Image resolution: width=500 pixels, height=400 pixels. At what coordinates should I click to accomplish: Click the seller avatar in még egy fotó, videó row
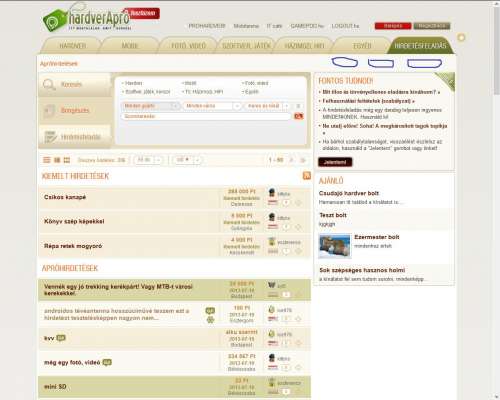tap(272, 358)
